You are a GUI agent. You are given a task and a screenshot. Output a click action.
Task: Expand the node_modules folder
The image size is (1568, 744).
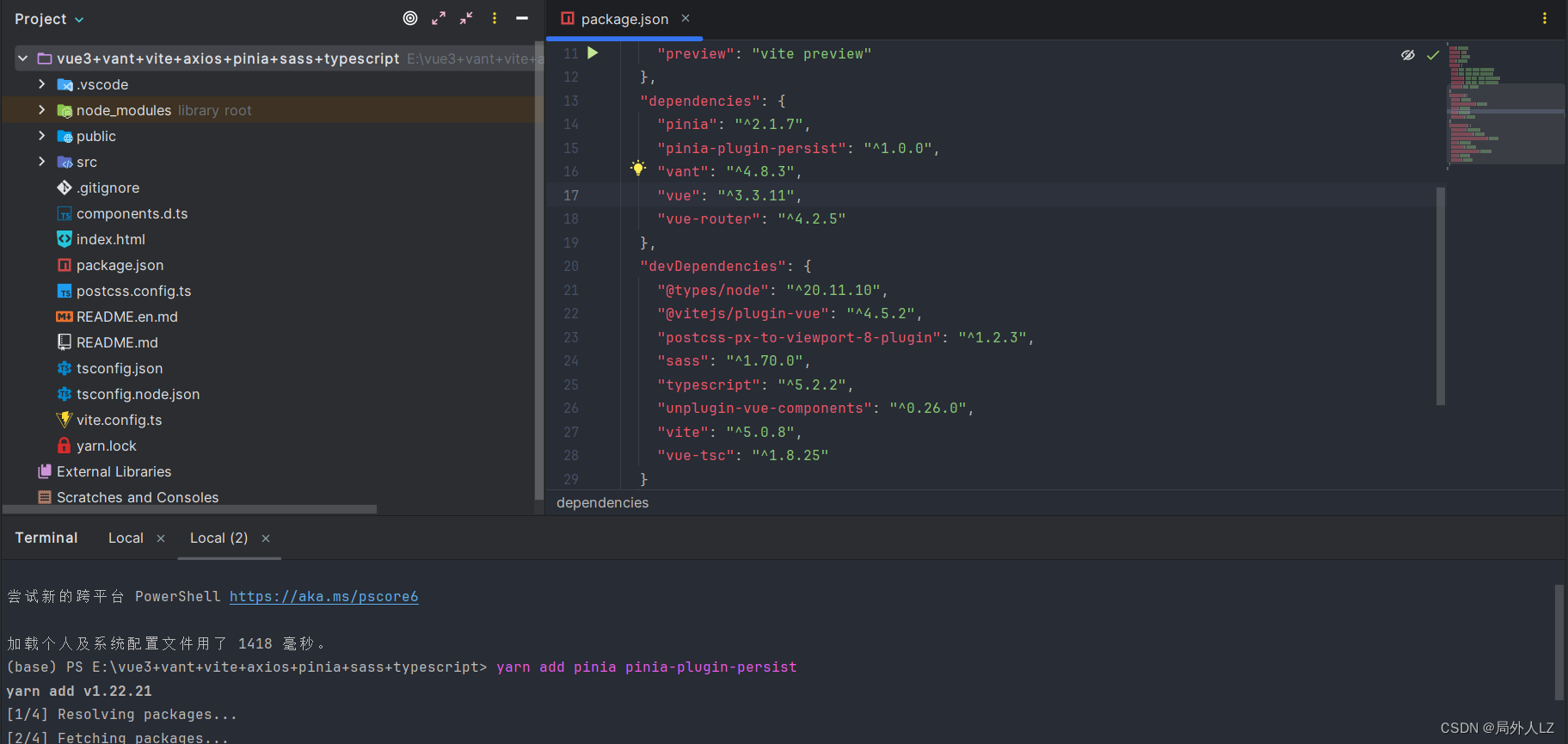[x=41, y=110]
